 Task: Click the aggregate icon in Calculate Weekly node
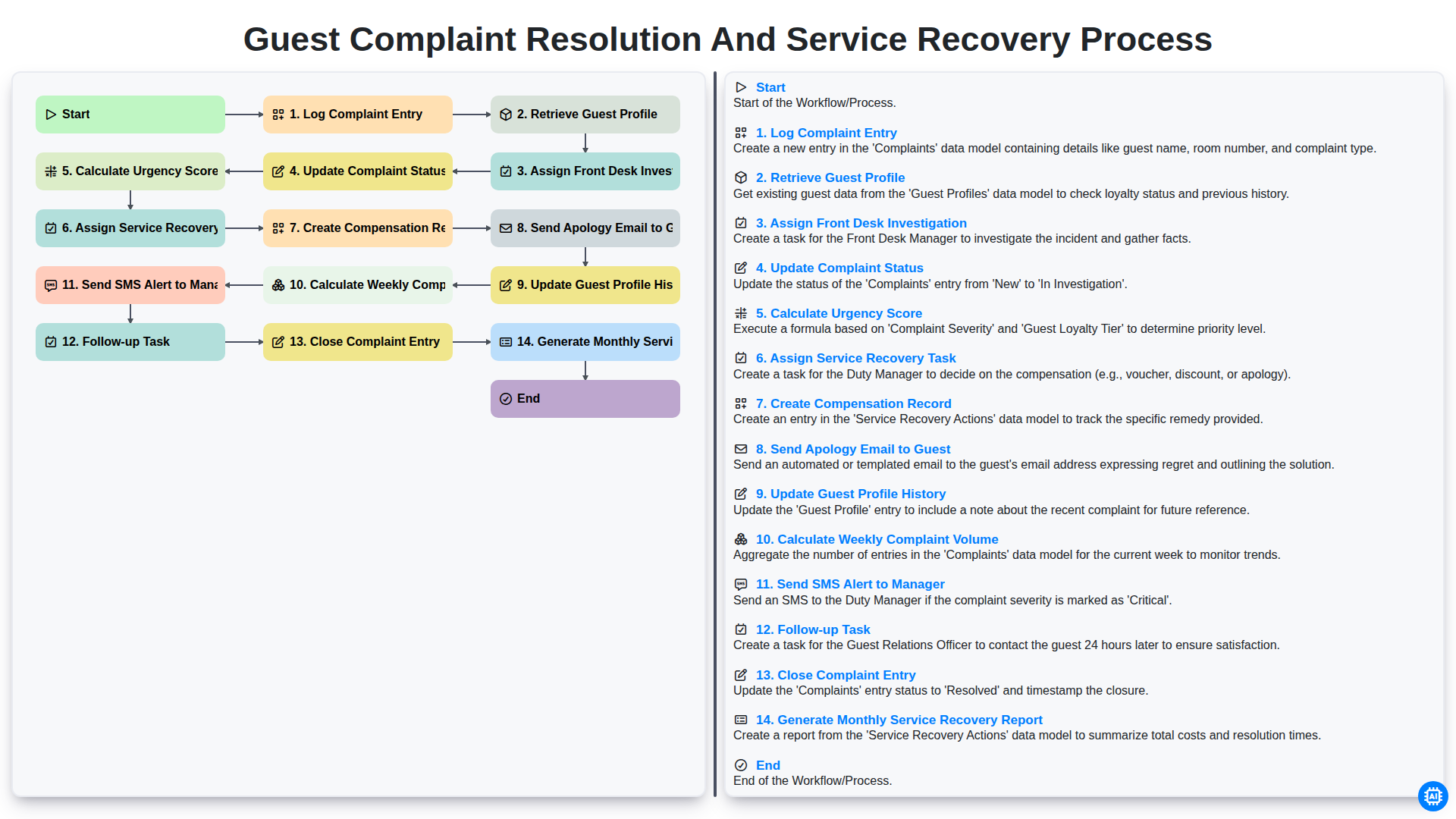(x=278, y=285)
